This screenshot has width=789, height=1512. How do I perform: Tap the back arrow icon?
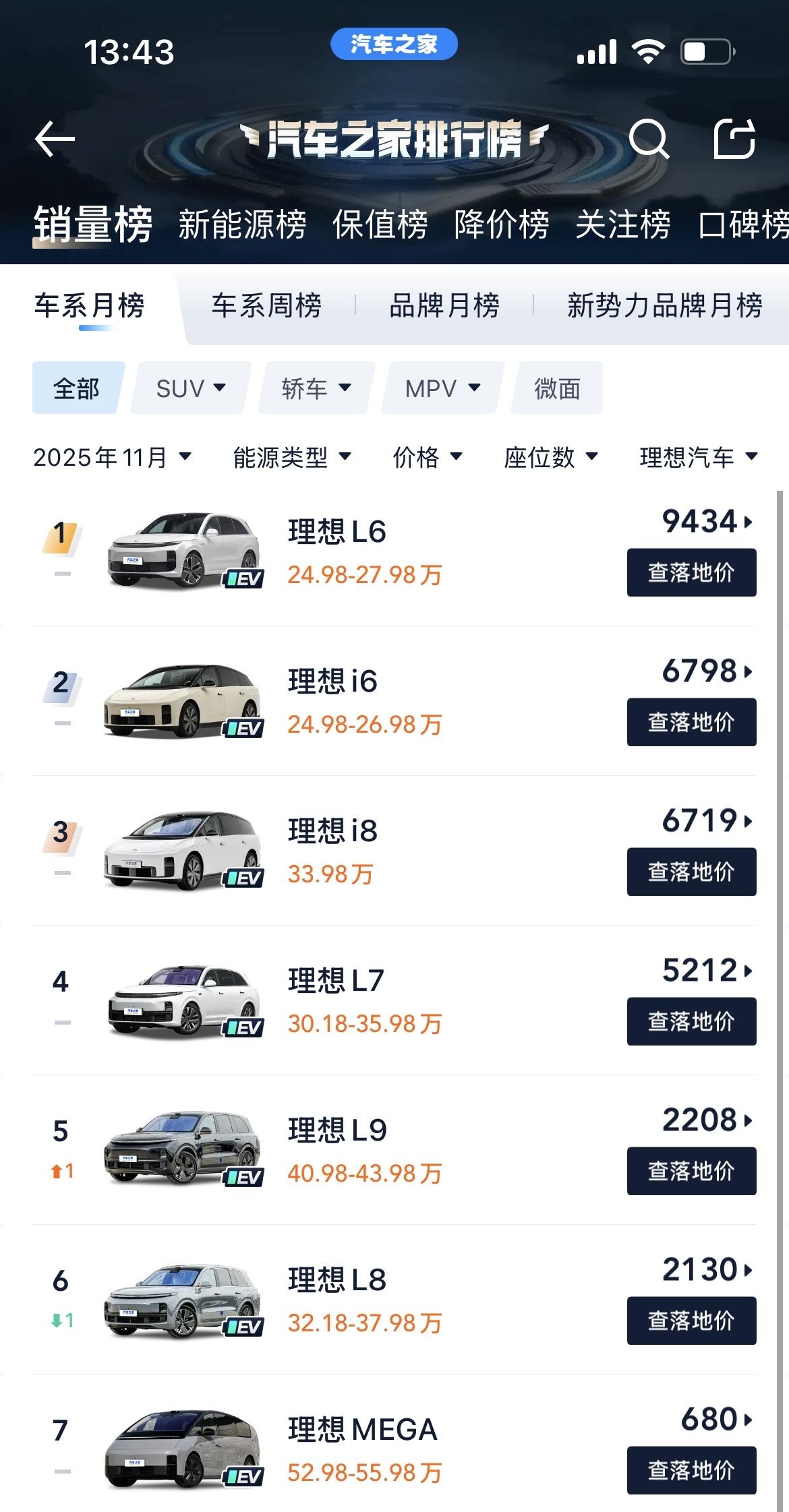pos(55,139)
